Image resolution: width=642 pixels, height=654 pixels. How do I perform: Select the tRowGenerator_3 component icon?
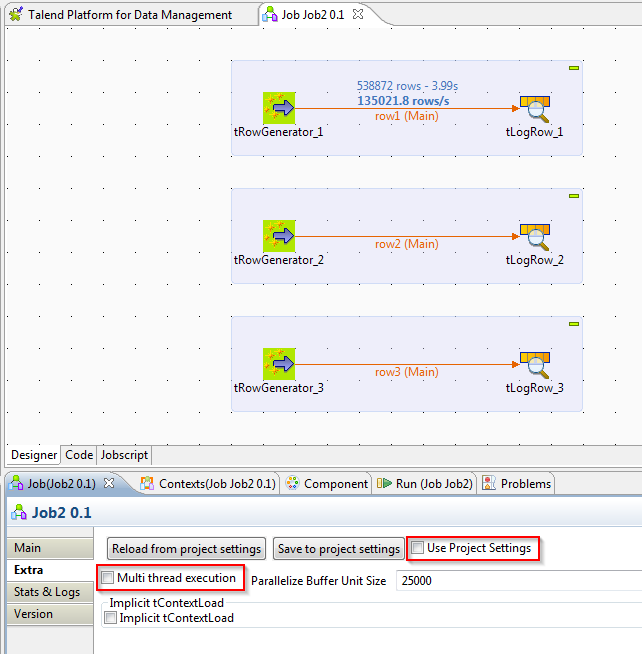tap(279, 364)
